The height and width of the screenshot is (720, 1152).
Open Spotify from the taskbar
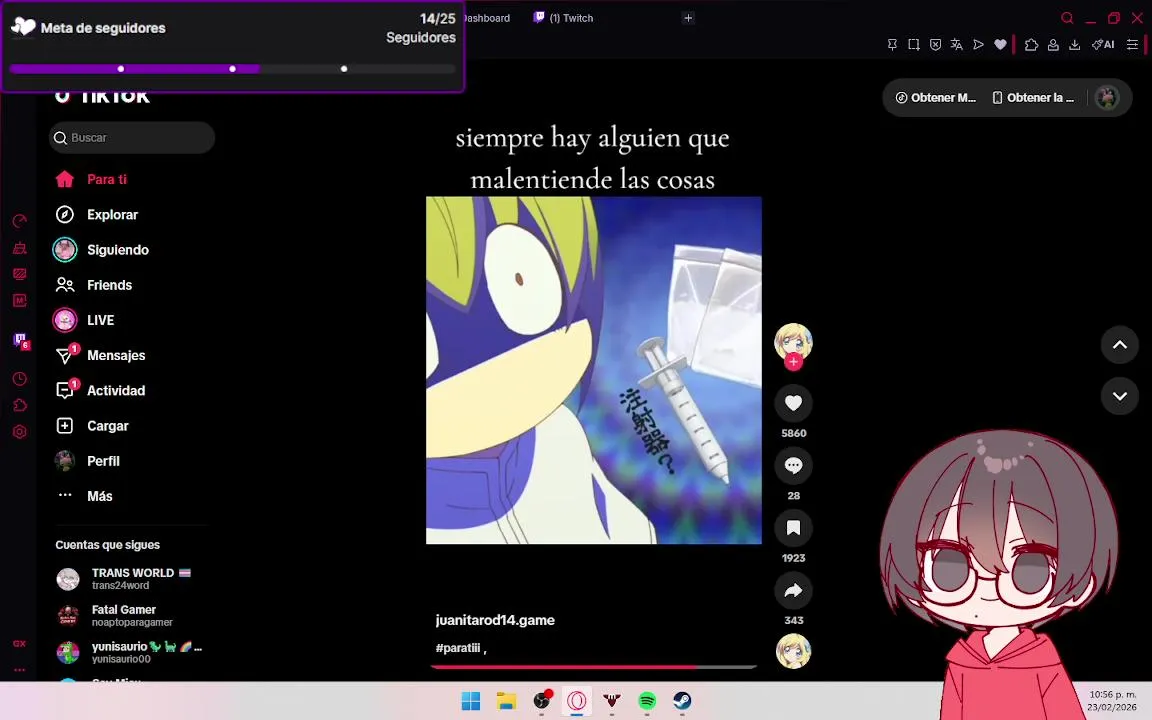647,701
